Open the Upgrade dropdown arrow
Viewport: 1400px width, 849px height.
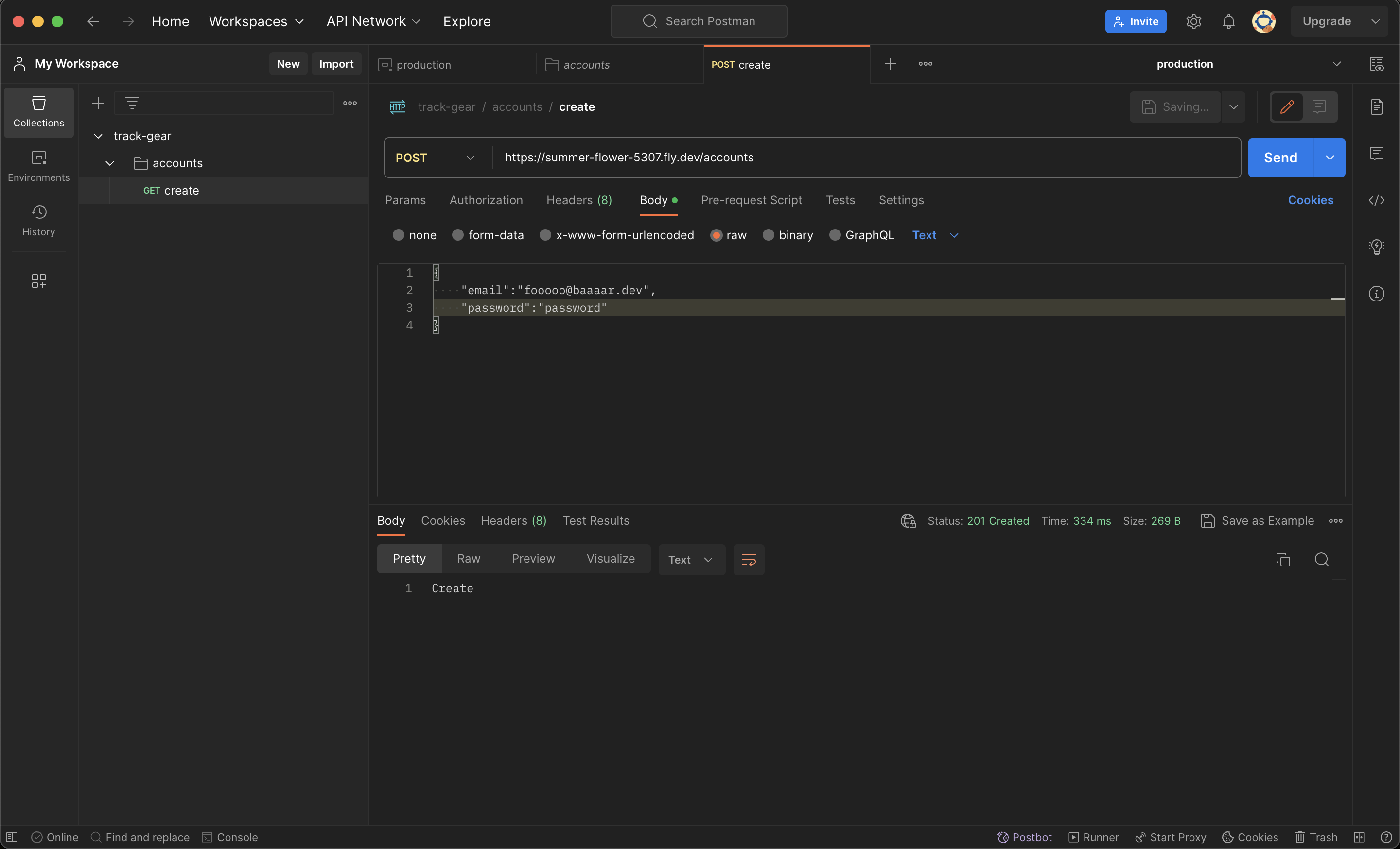(1375, 21)
